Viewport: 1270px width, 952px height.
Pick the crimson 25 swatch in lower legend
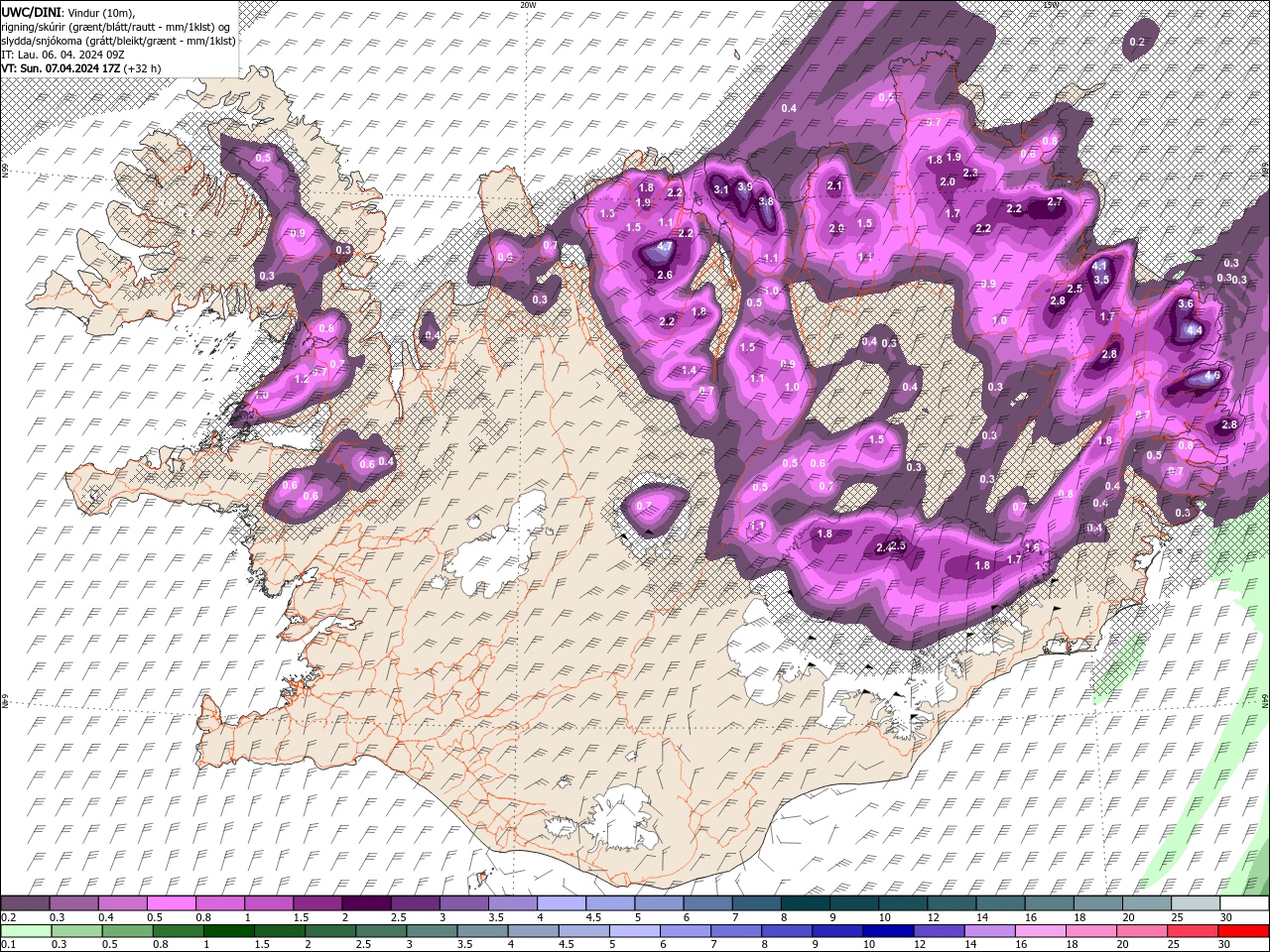click(1193, 932)
